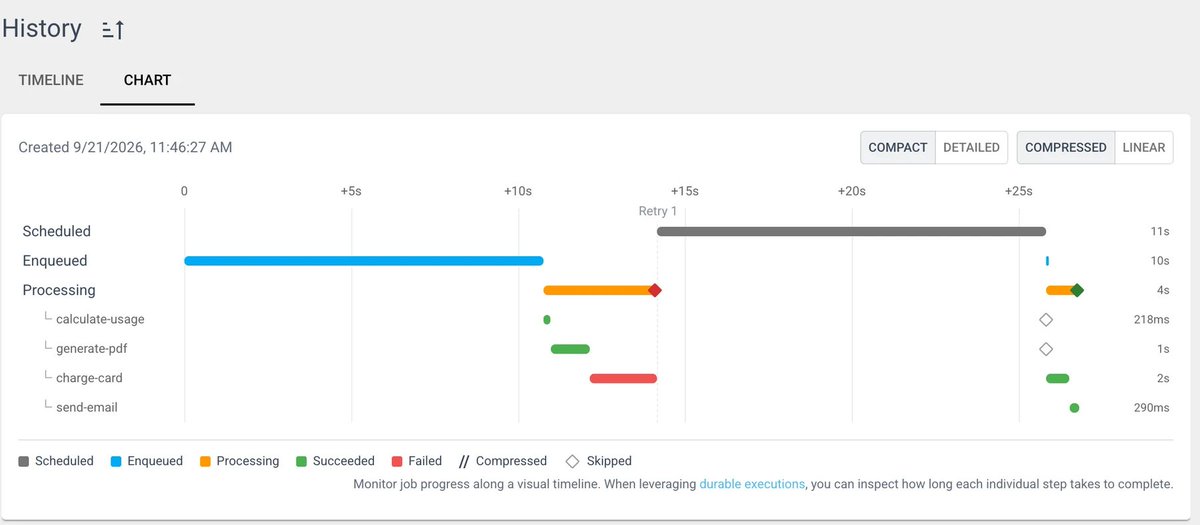
Task: Select the Processing row label
Action: click(x=59, y=290)
